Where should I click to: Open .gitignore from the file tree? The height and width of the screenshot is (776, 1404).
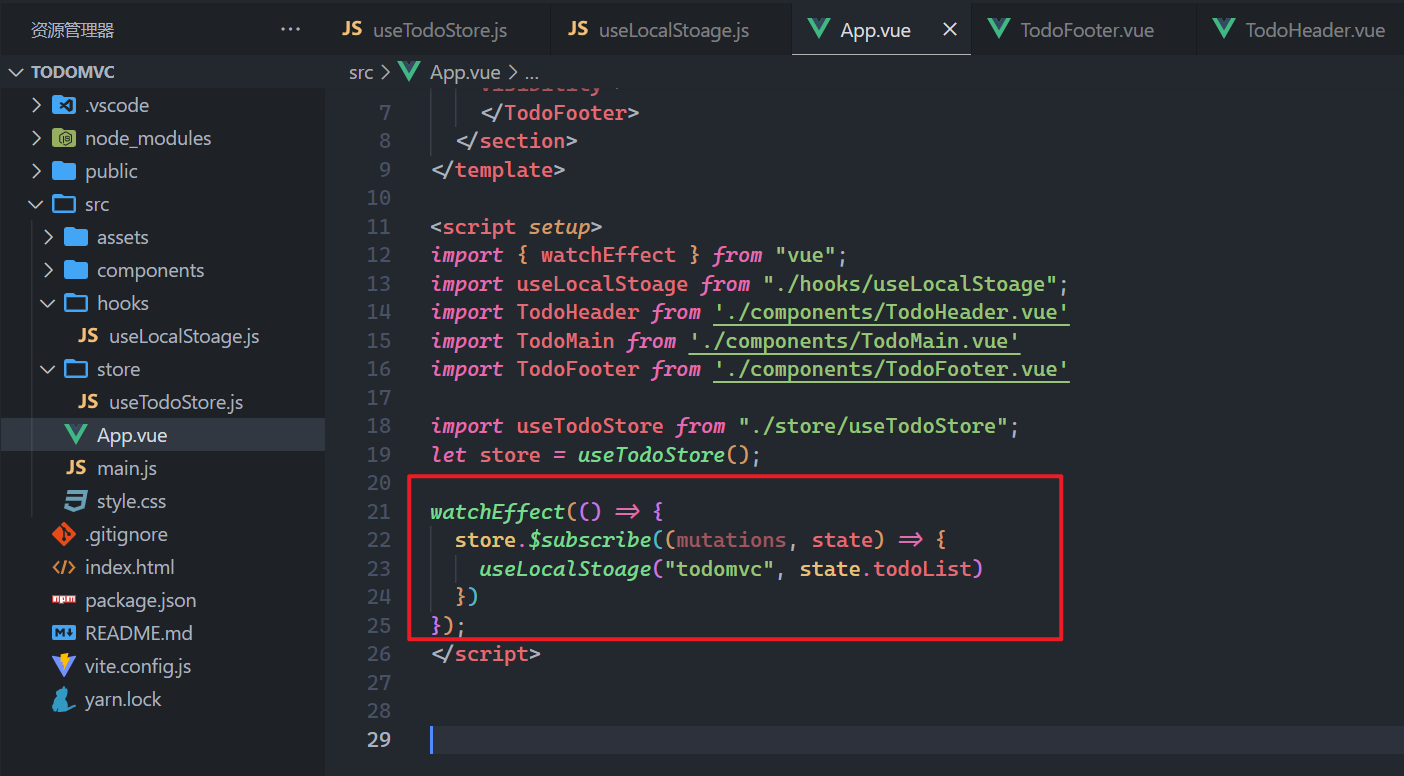point(126,535)
